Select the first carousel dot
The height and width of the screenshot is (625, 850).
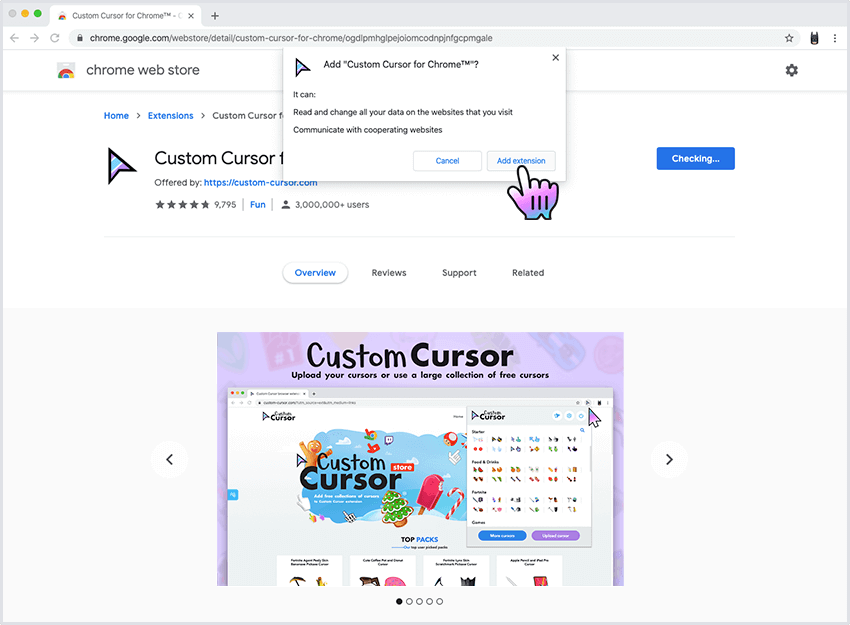tap(399, 601)
